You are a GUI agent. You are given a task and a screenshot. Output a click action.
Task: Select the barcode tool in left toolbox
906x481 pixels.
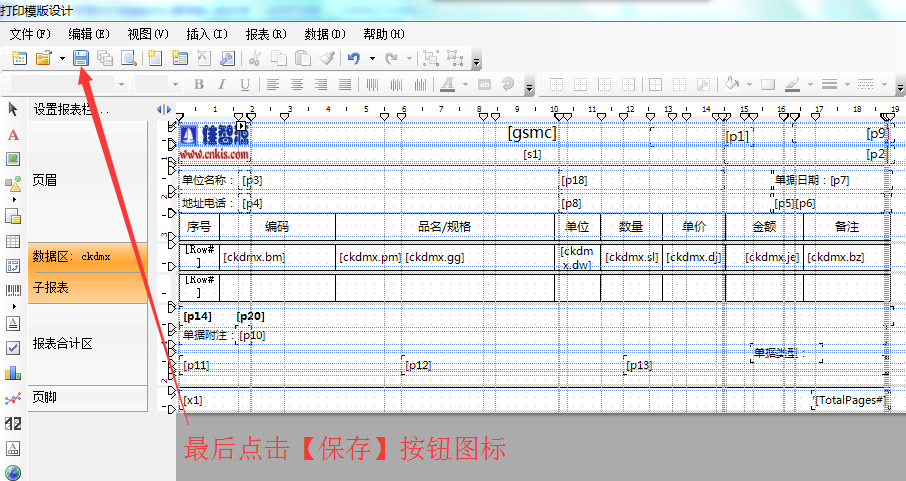coord(13,292)
